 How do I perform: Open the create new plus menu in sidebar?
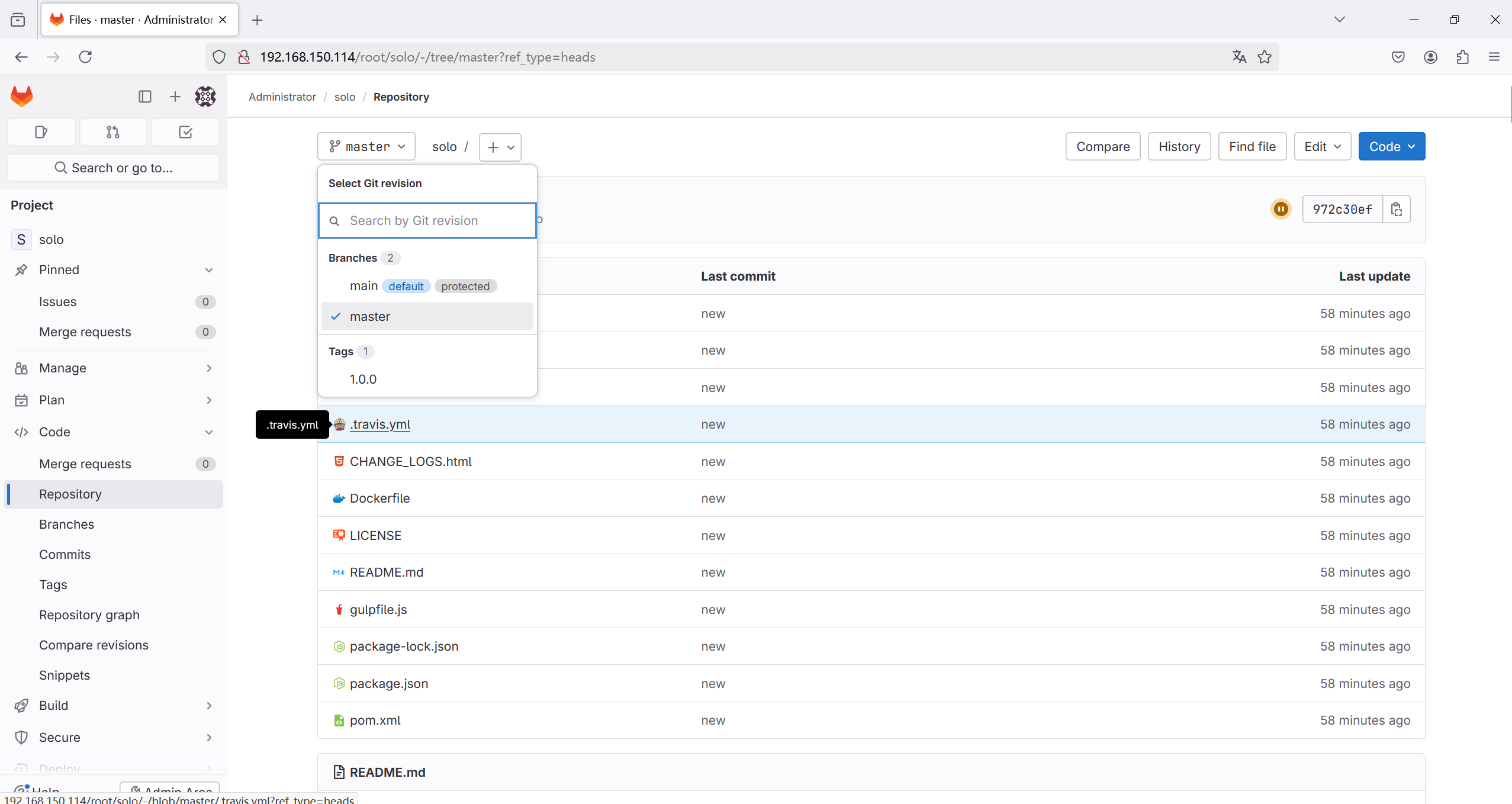175,97
